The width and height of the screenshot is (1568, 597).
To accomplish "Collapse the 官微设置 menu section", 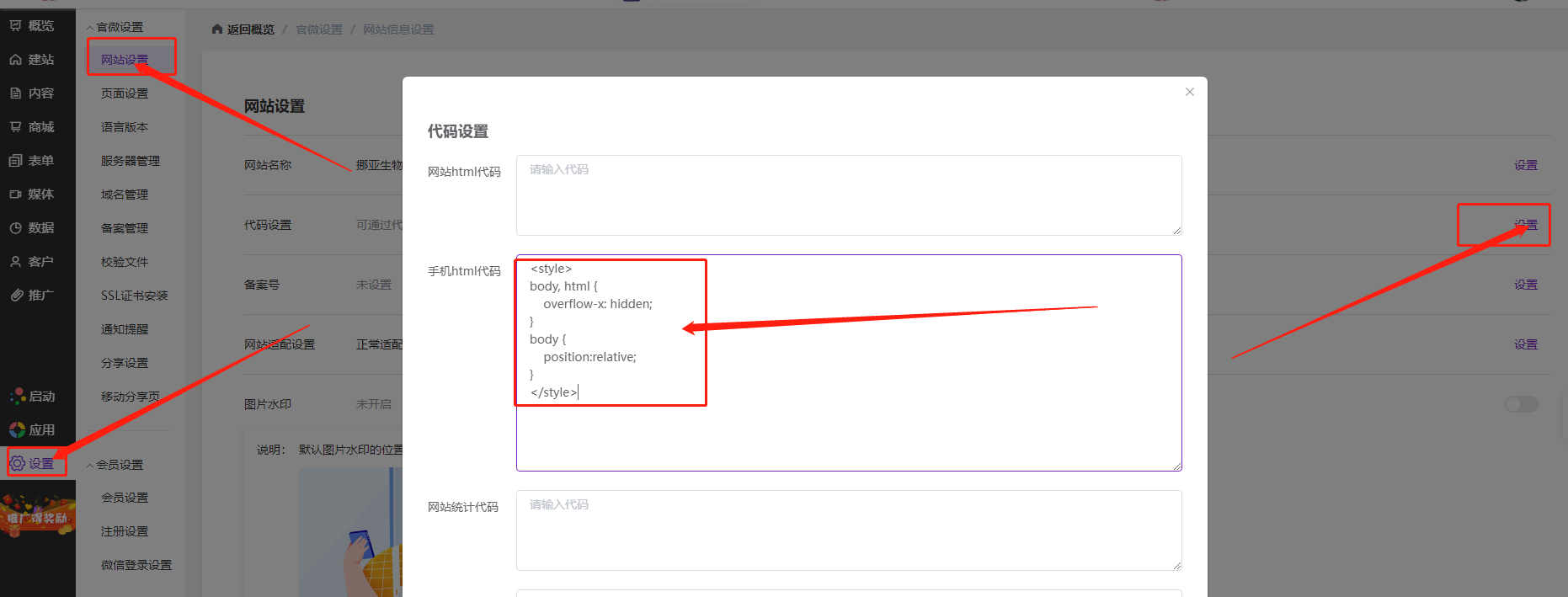I will click(90, 28).
